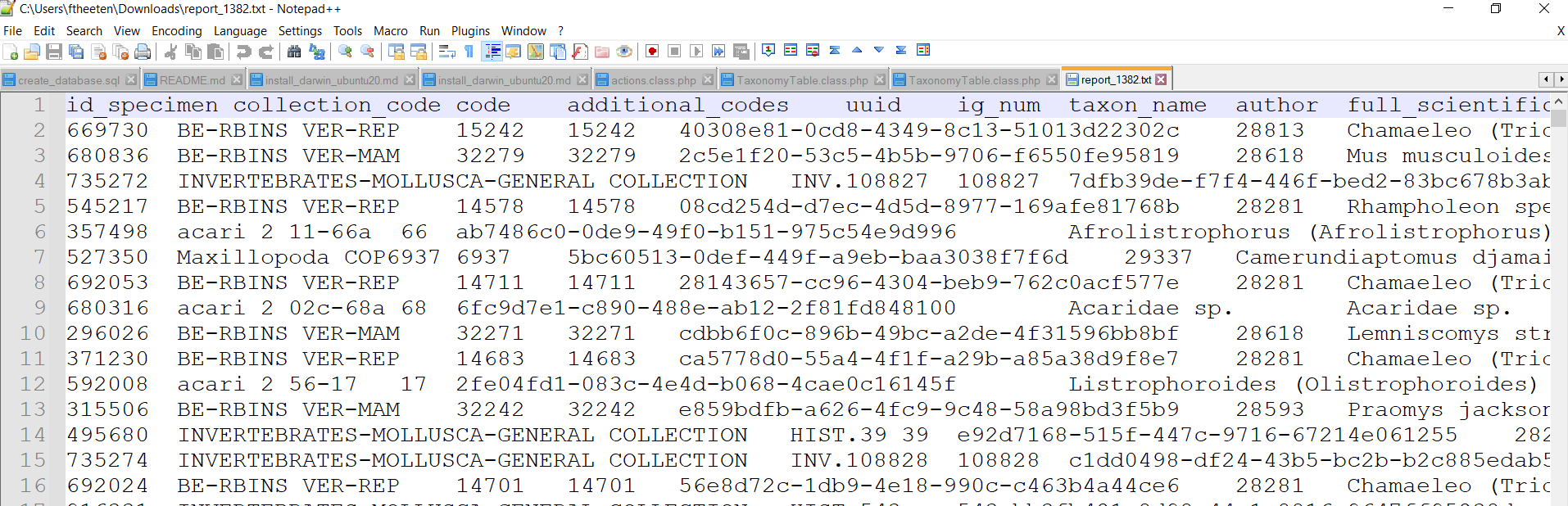Open the Plugins menu
Viewport: 1568px width, 506px height.
(x=470, y=31)
